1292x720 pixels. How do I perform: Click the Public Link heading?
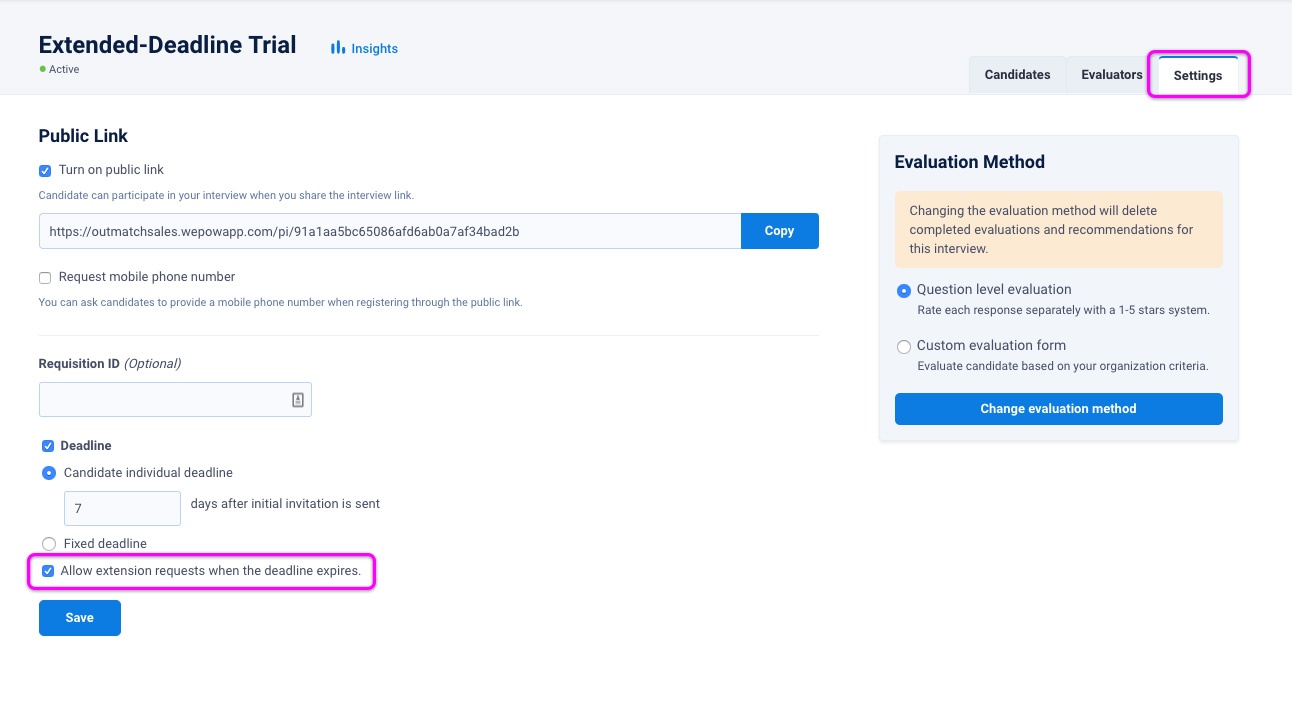point(83,136)
